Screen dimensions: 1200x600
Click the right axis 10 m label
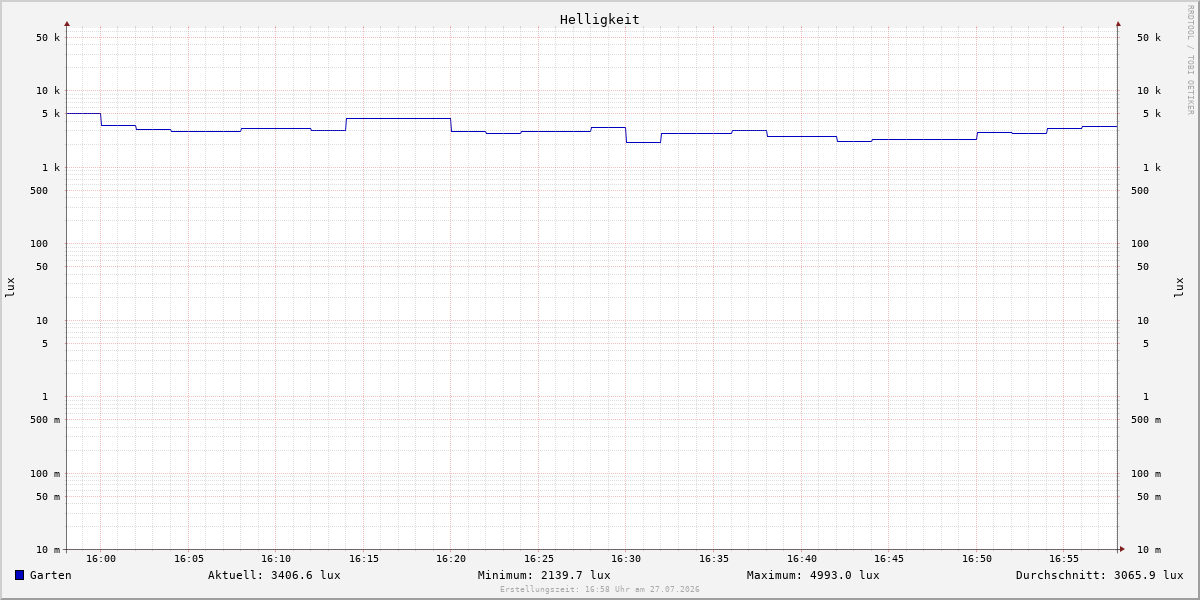pyautogui.click(x=1149, y=550)
